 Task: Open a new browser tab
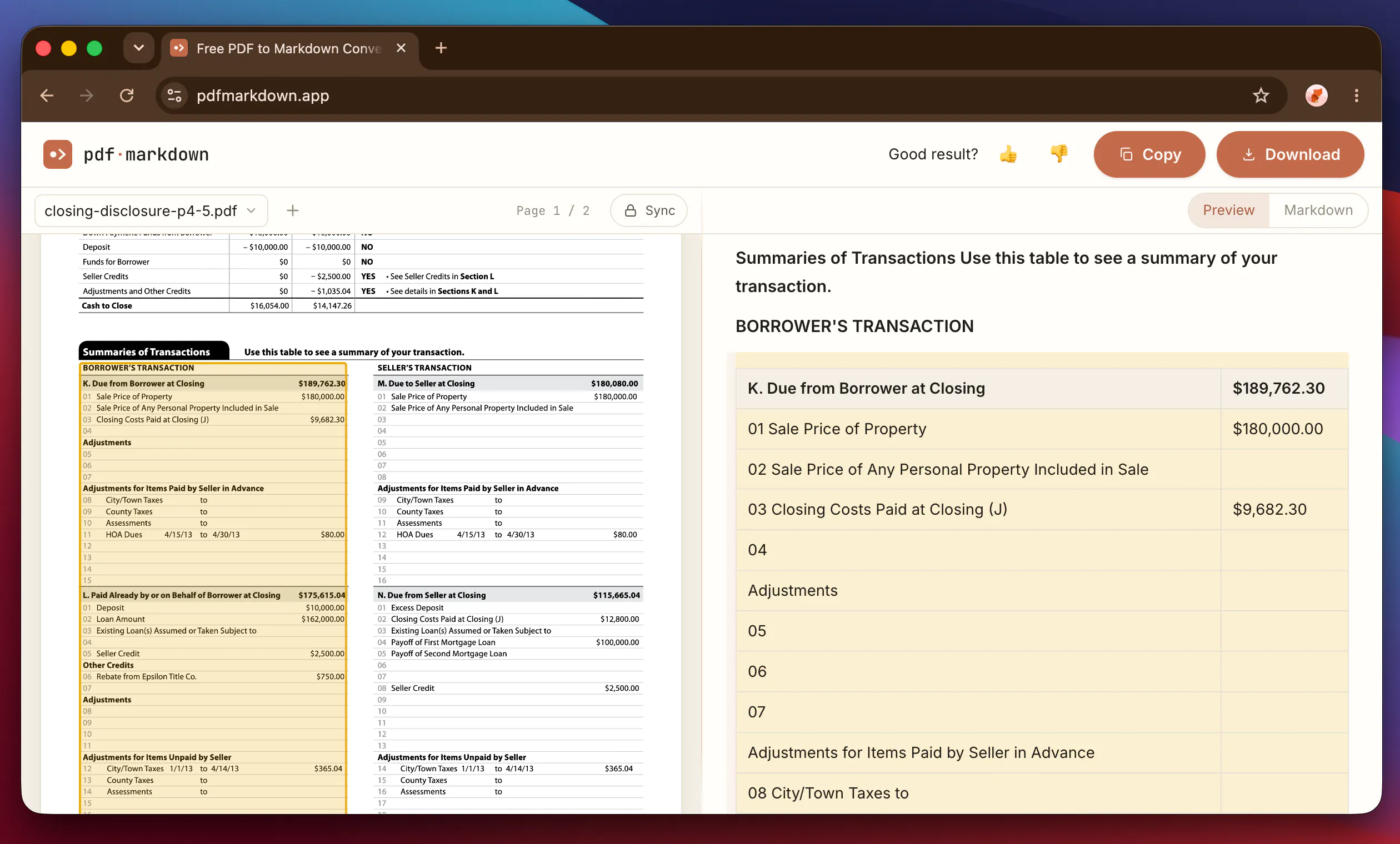[x=441, y=48]
